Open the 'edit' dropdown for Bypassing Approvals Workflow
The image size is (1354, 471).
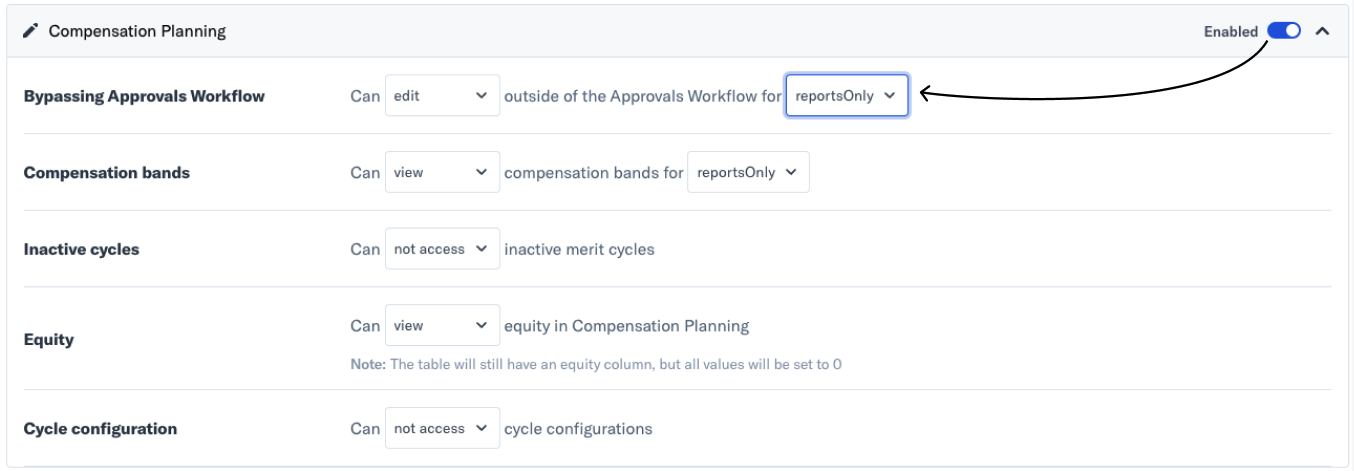(x=442, y=96)
